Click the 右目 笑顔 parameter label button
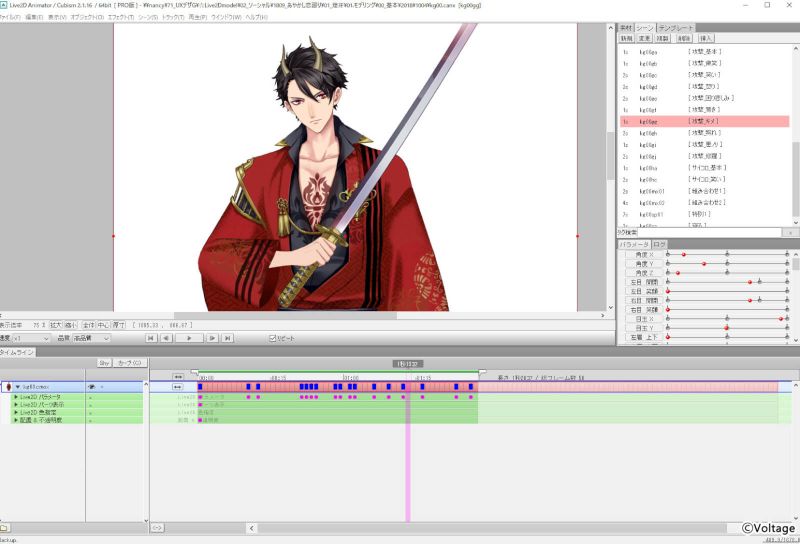Screen dimensions: 800x544 644,309
